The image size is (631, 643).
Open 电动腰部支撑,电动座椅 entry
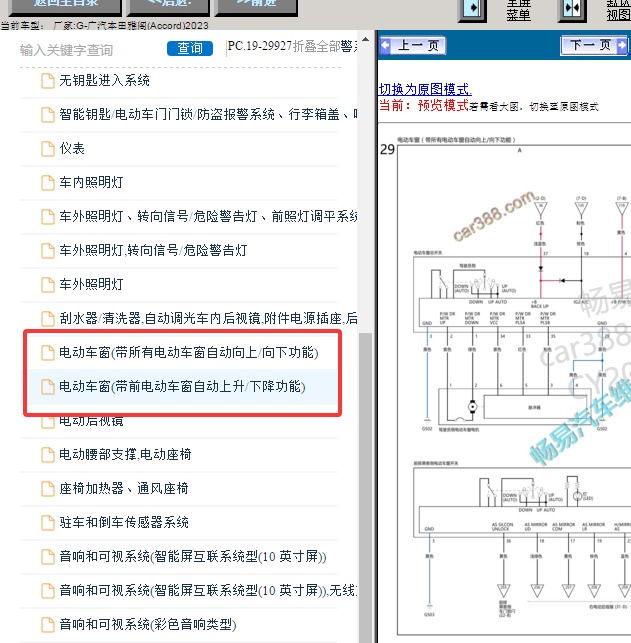pos(125,454)
